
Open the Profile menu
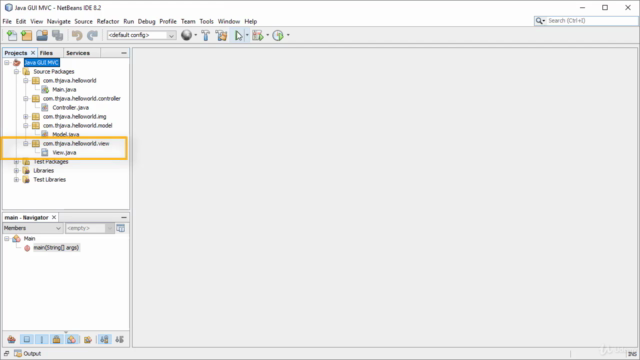pos(168,21)
